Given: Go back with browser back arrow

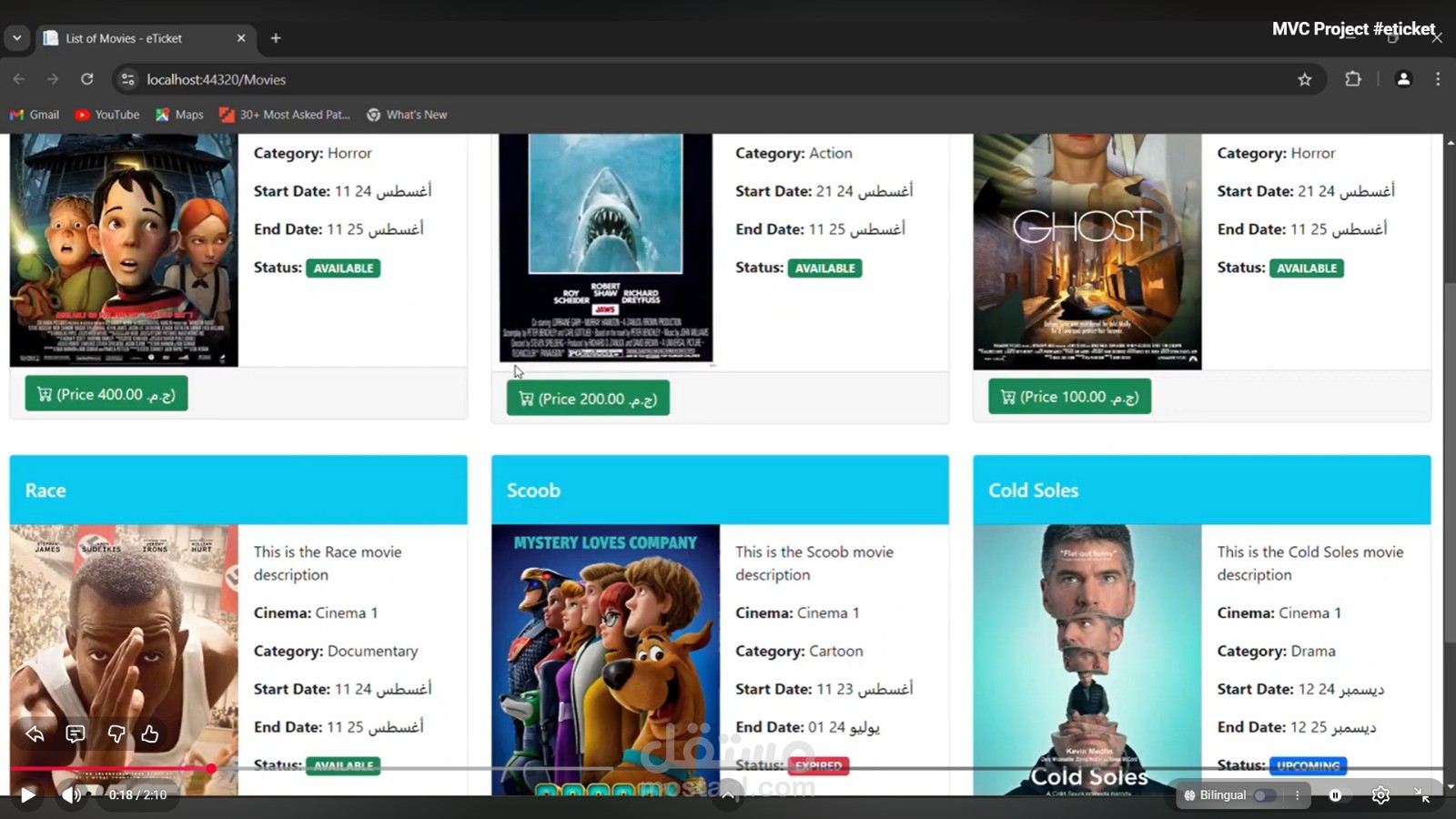Looking at the screenshot, I should tap(19, 79).
